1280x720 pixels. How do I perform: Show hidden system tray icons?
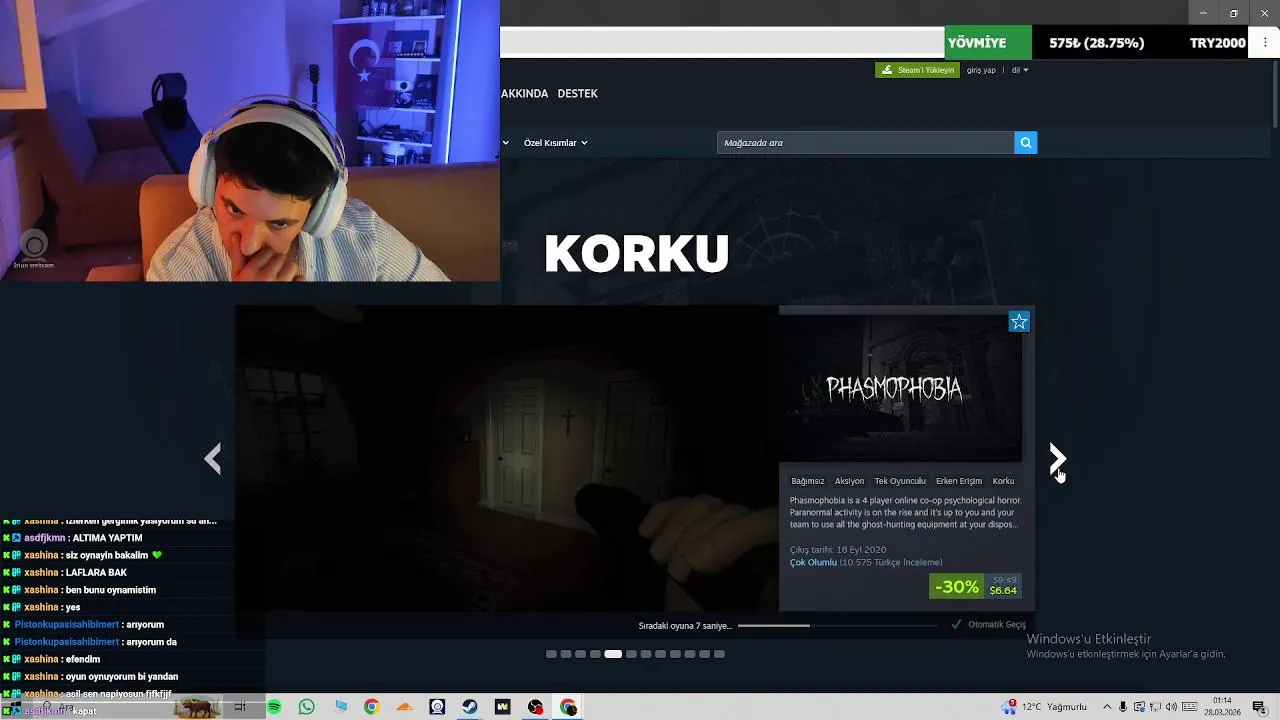pos(1106,707)
